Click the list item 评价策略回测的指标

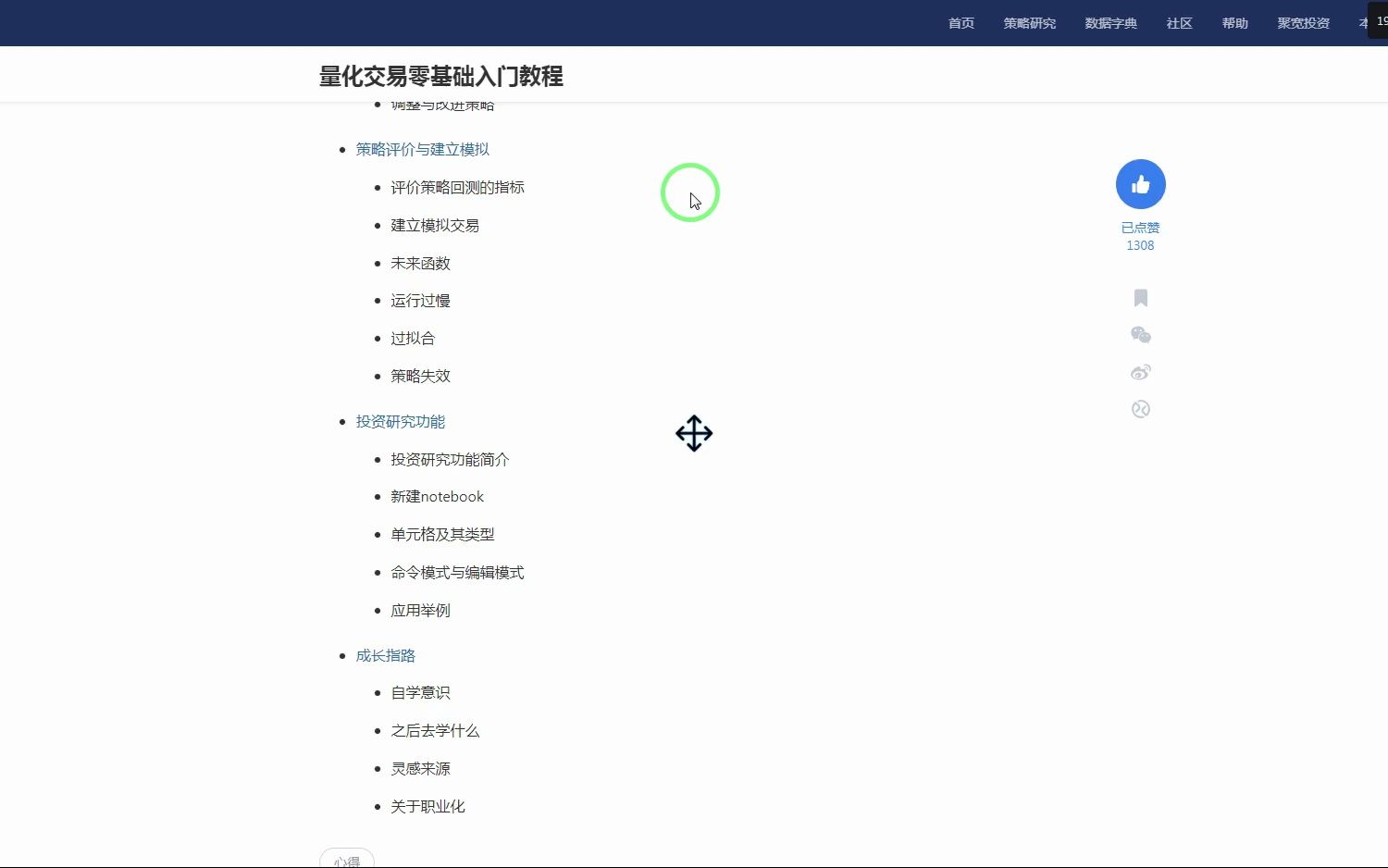coord(457,187)
